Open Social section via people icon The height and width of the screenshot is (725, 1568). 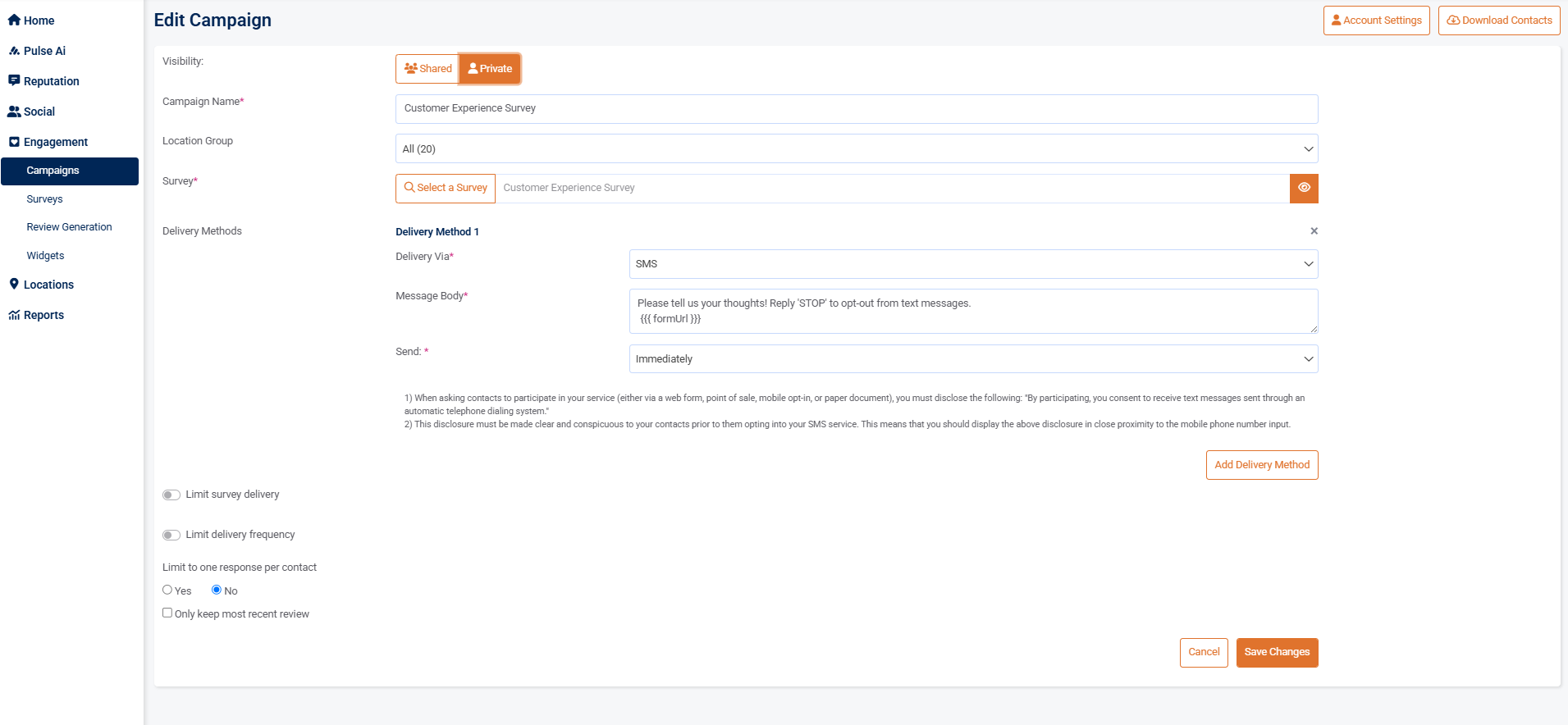click(x=14, y=112)
